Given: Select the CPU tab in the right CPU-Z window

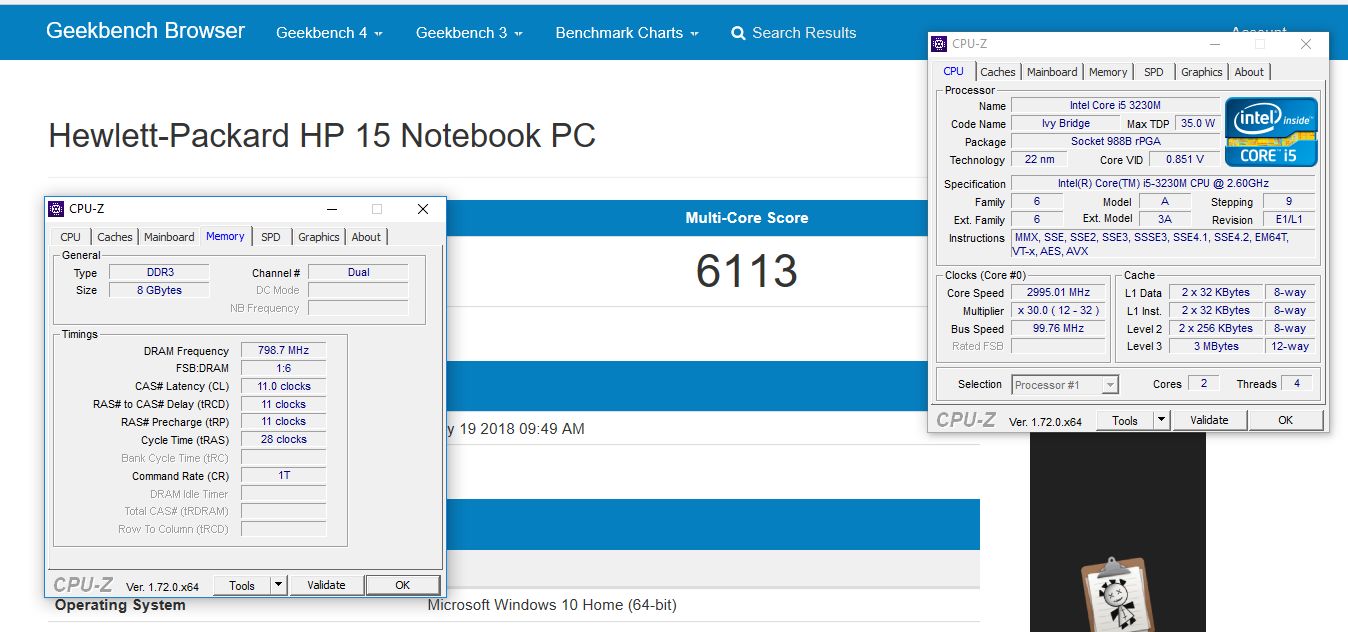Looking at the screenshot, I should 954,71.
